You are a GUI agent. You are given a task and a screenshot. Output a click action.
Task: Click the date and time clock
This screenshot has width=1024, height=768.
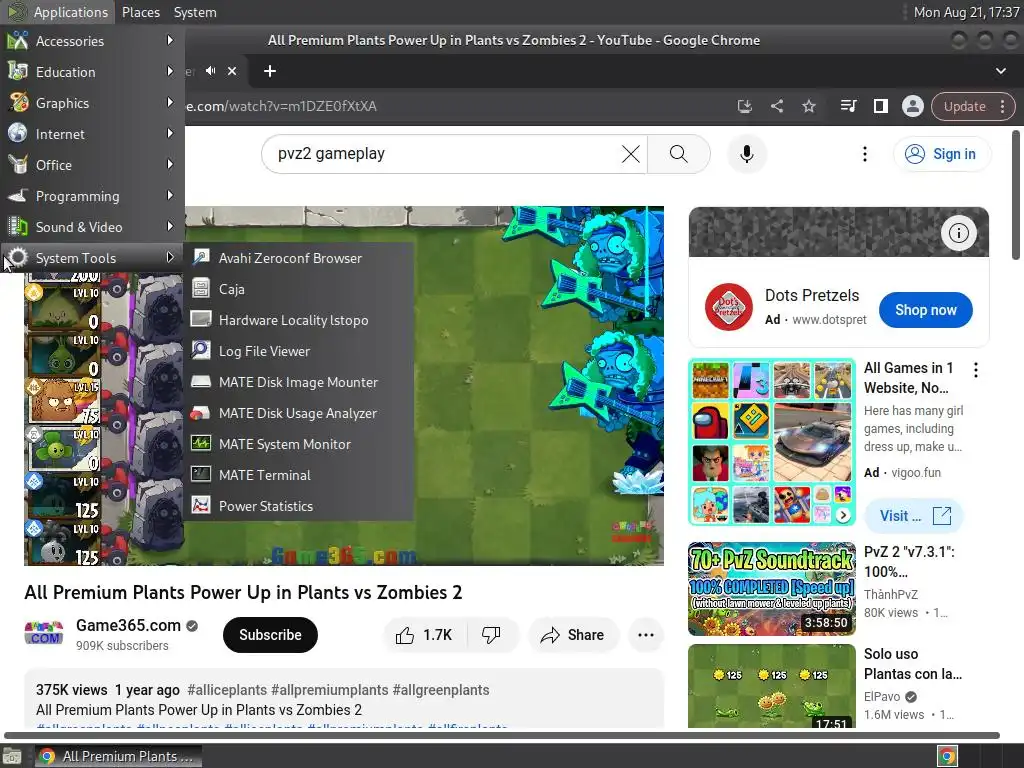[966, 12]
